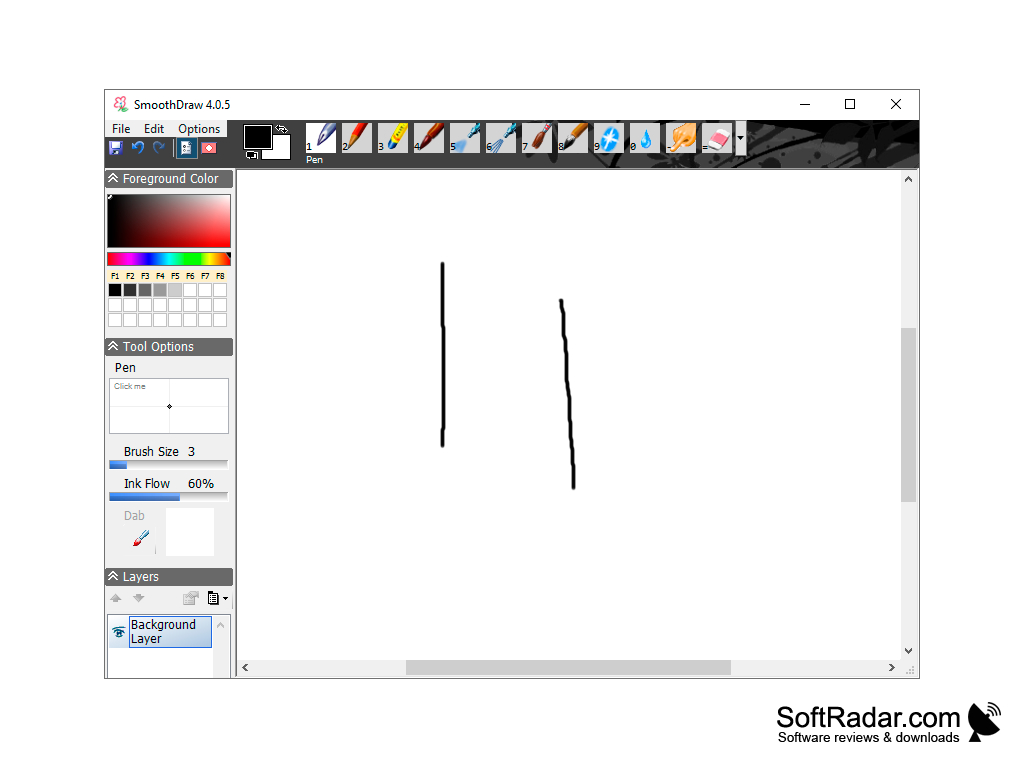Click the Pen label in Tool Options

(125, 368)
